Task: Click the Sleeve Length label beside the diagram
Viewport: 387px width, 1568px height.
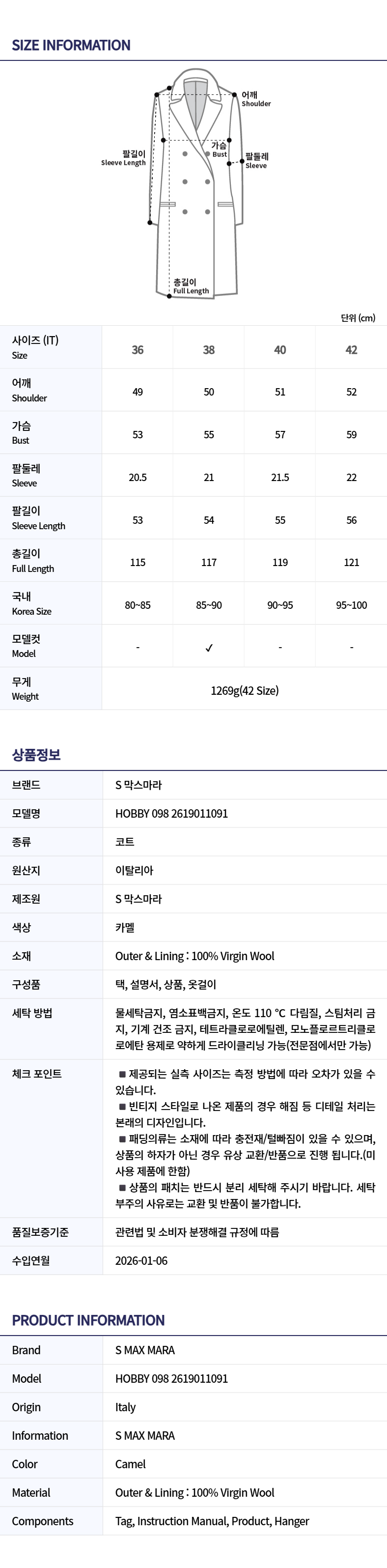Action: (x=124, y=158)
